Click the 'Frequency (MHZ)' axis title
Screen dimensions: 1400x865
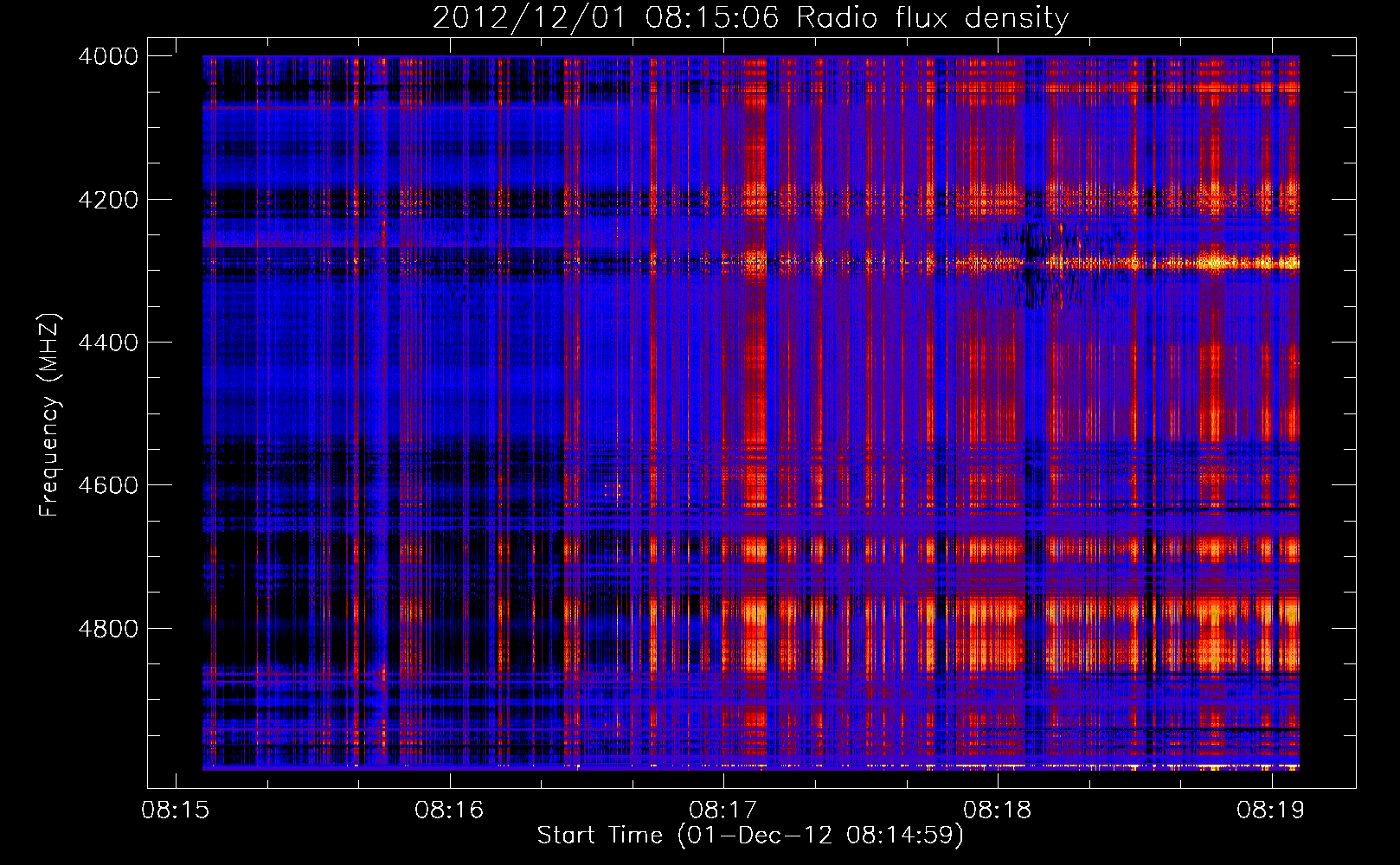click(x=49, y=415)
